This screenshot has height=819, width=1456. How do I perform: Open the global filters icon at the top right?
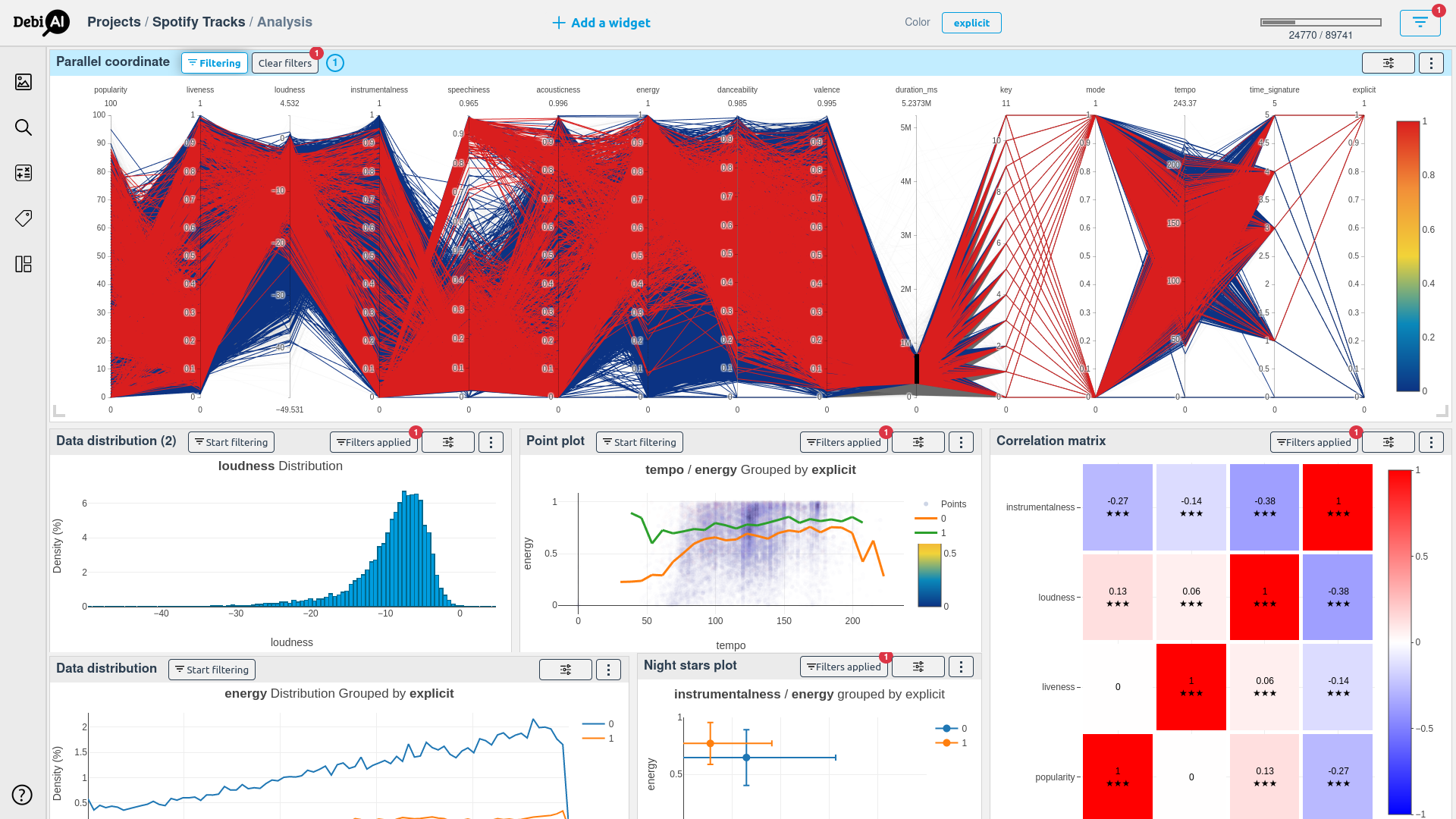point(1420,23)
